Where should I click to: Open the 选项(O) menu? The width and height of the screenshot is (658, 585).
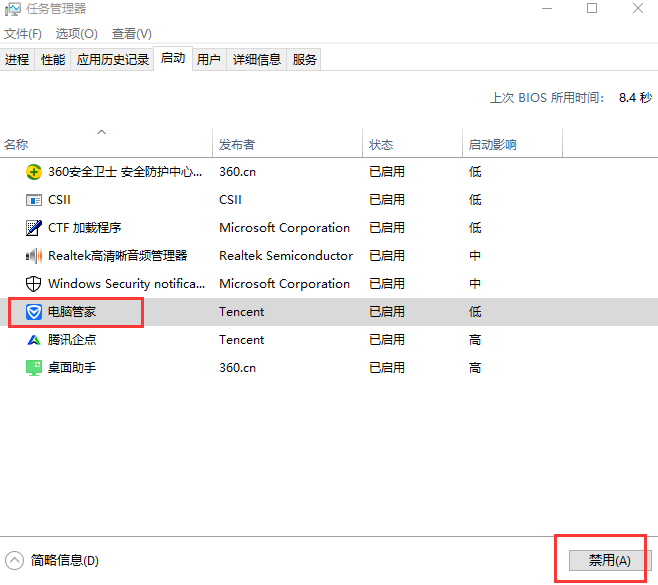click(x=76, y=34)
